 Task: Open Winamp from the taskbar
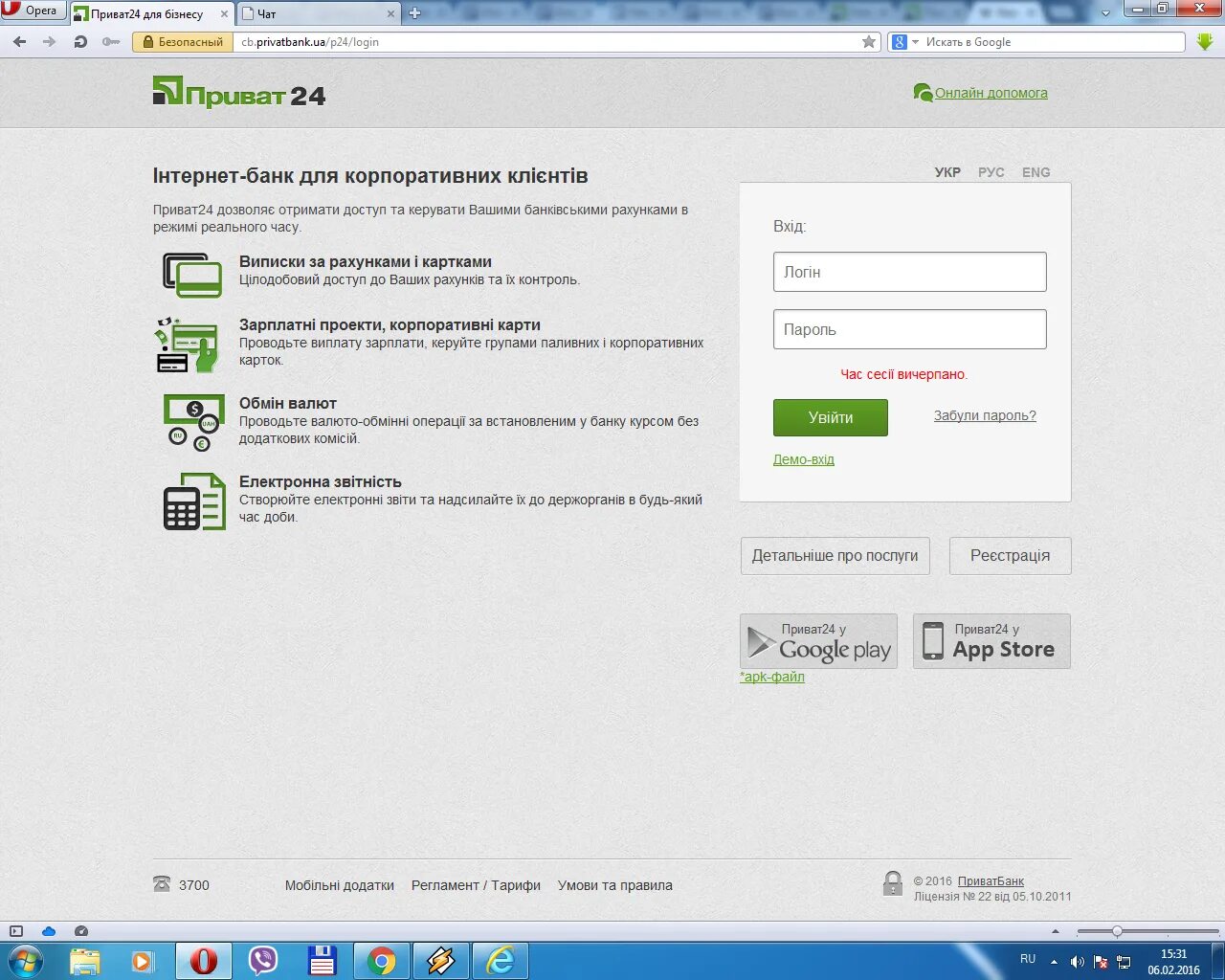pyautogui.click(x=440, y=961)
